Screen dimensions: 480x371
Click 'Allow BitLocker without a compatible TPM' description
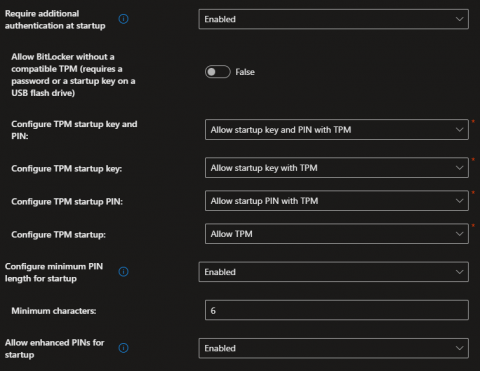click(x=73, y=75)
